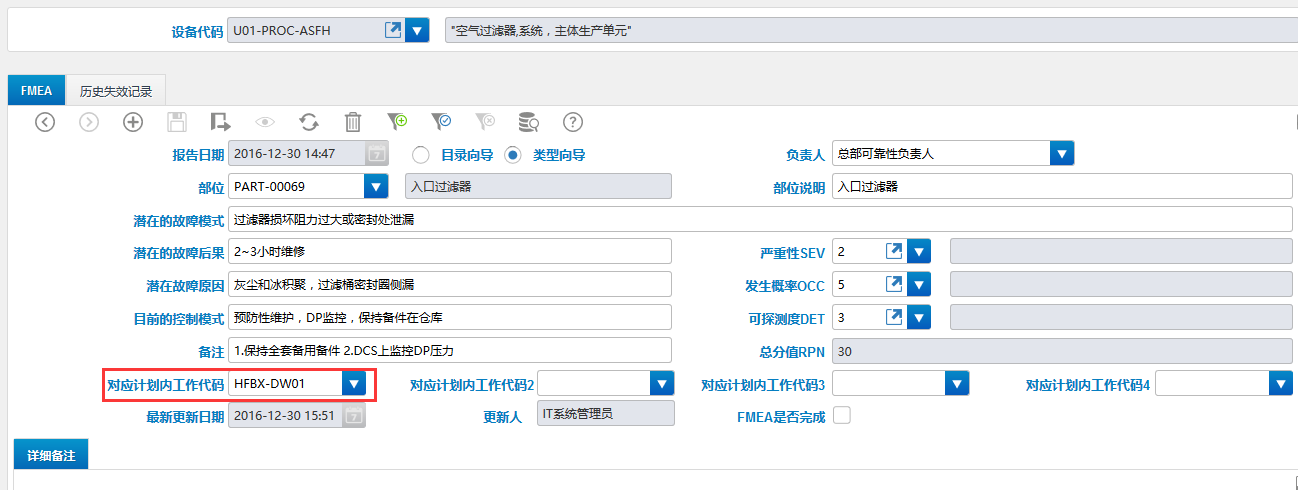Expand the 严重性SEV dropdown arrow
Viewport: 1298px width, 490px height.
[x=920, y=251]
